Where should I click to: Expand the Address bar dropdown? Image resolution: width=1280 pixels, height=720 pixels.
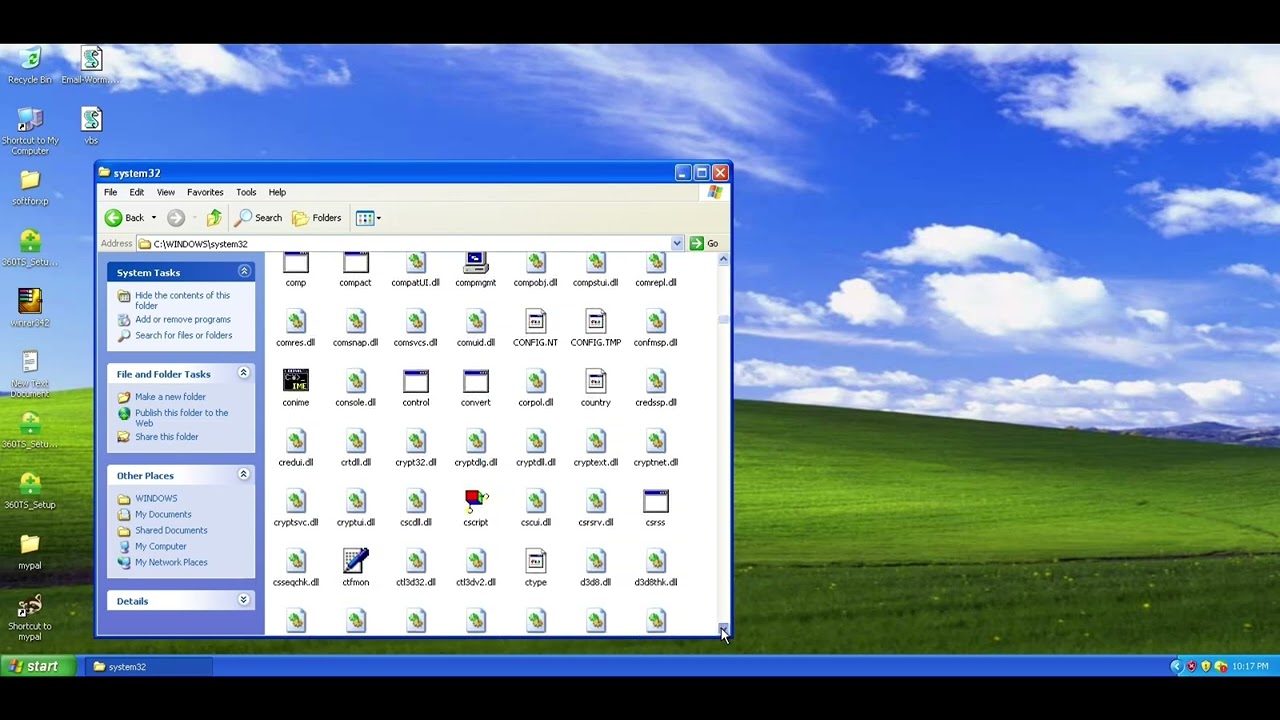click(x=677, y=244)
